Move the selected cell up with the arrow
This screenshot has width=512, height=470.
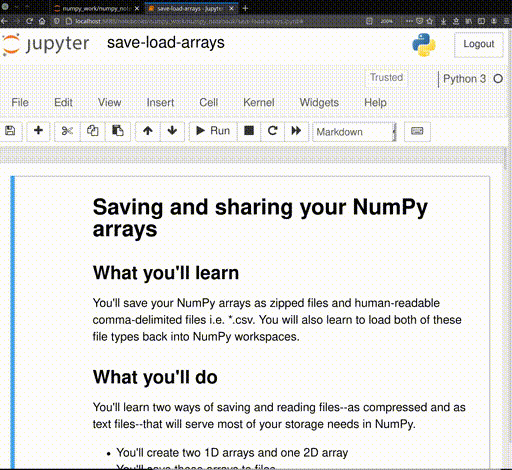pos(148,131)
